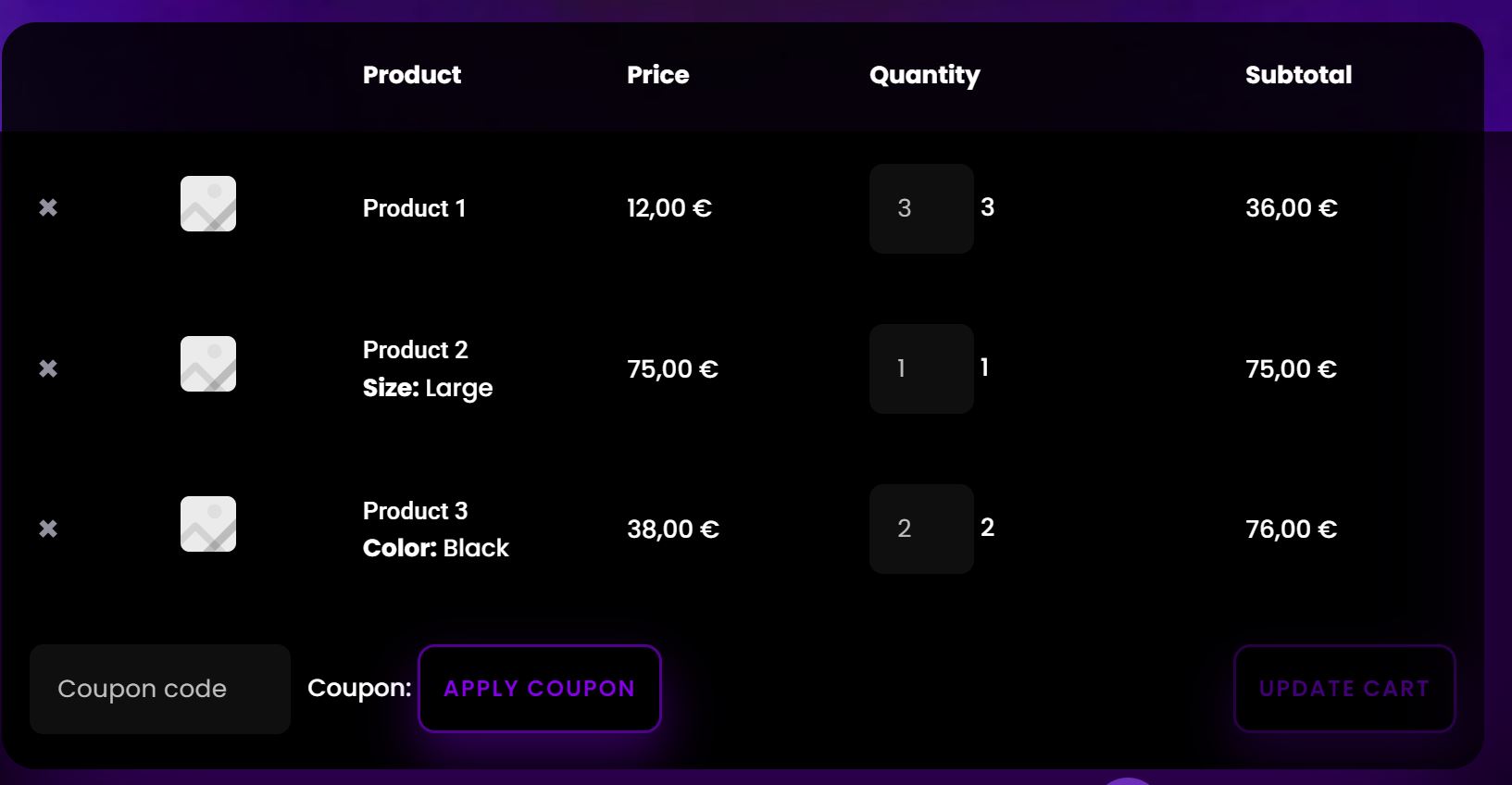
Task: Click the Product 3 image placeholder icon
Action: click(207, 524)
